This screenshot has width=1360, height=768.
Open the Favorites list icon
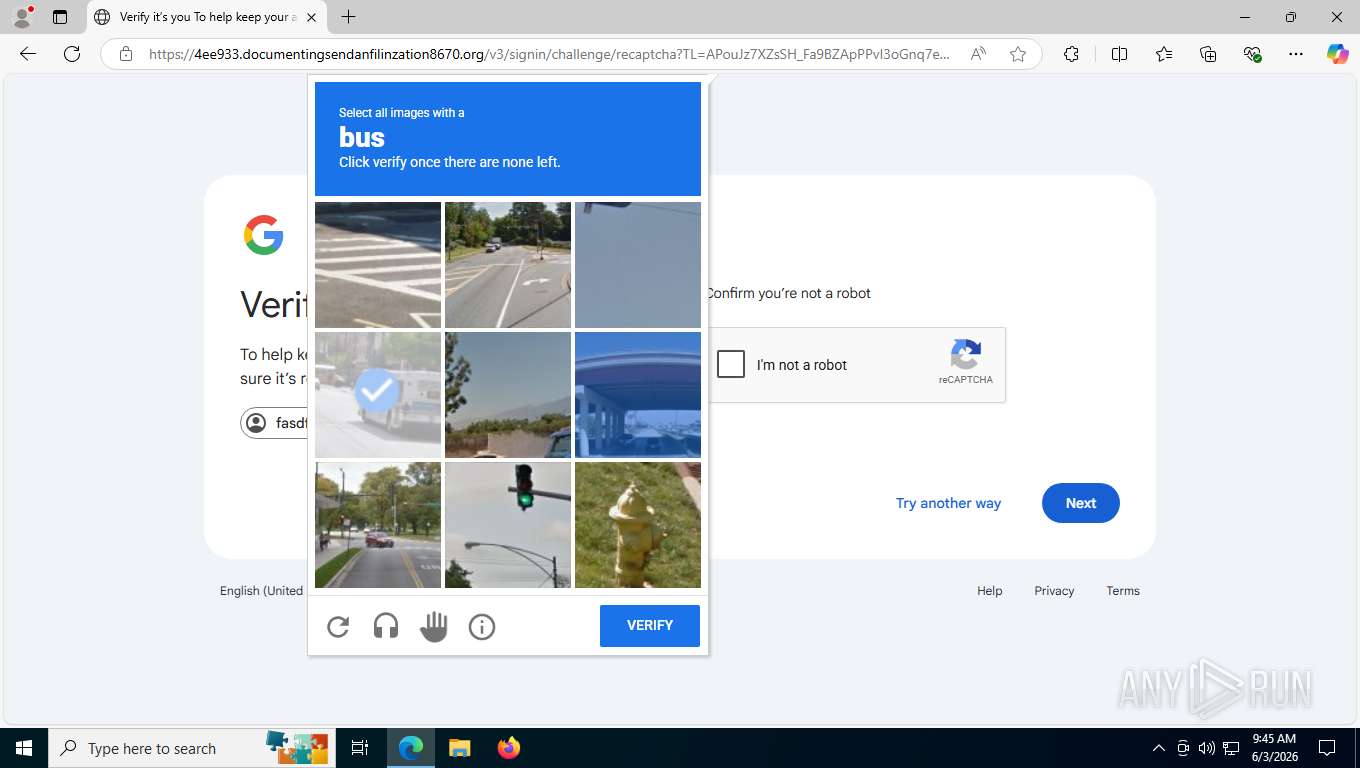[1164, 54]
